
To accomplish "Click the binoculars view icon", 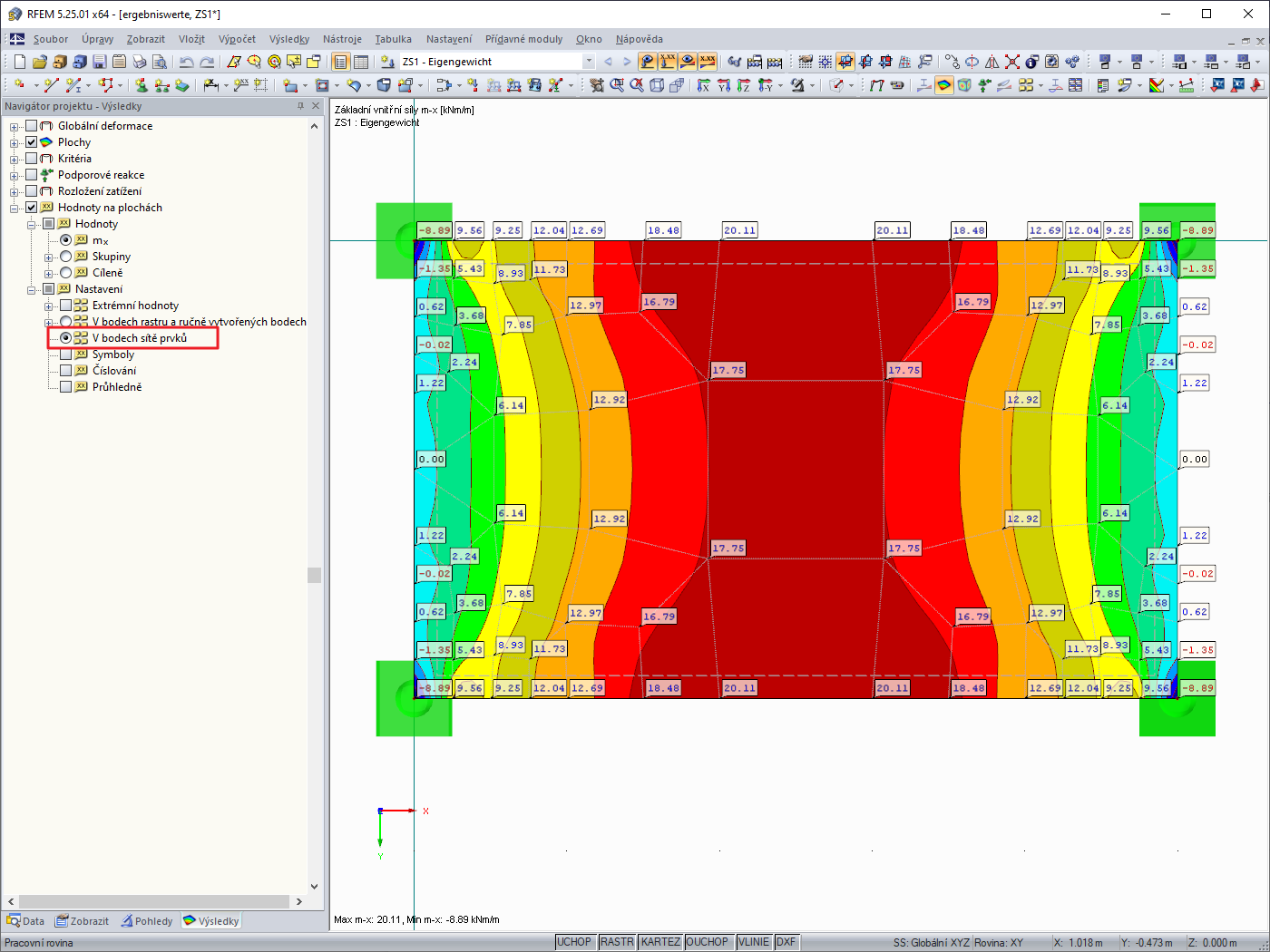I will 735,62.
